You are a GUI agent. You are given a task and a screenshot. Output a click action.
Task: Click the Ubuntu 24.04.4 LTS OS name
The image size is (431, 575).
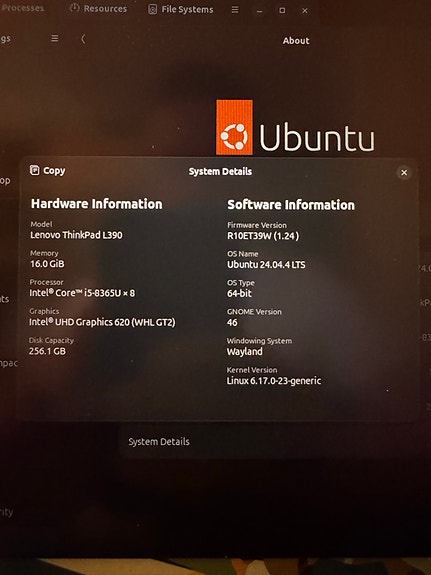[266, 265]
